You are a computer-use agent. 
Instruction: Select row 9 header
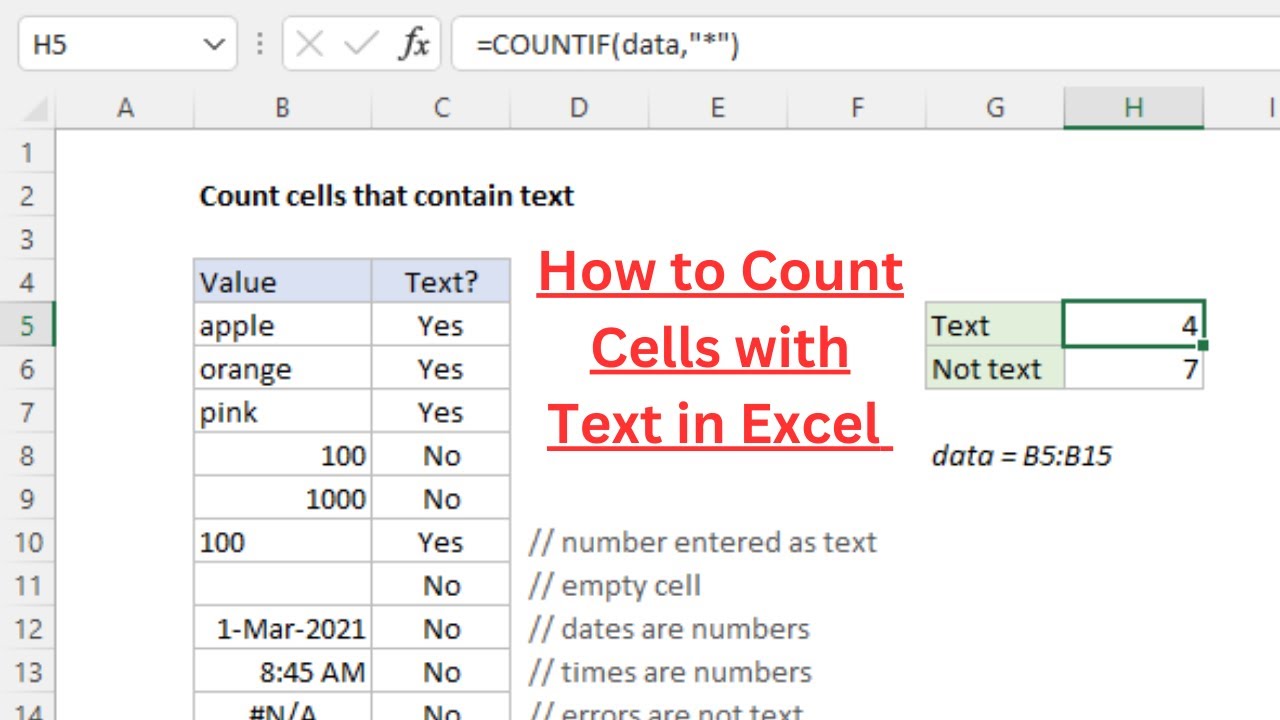(x=28, y=499)
